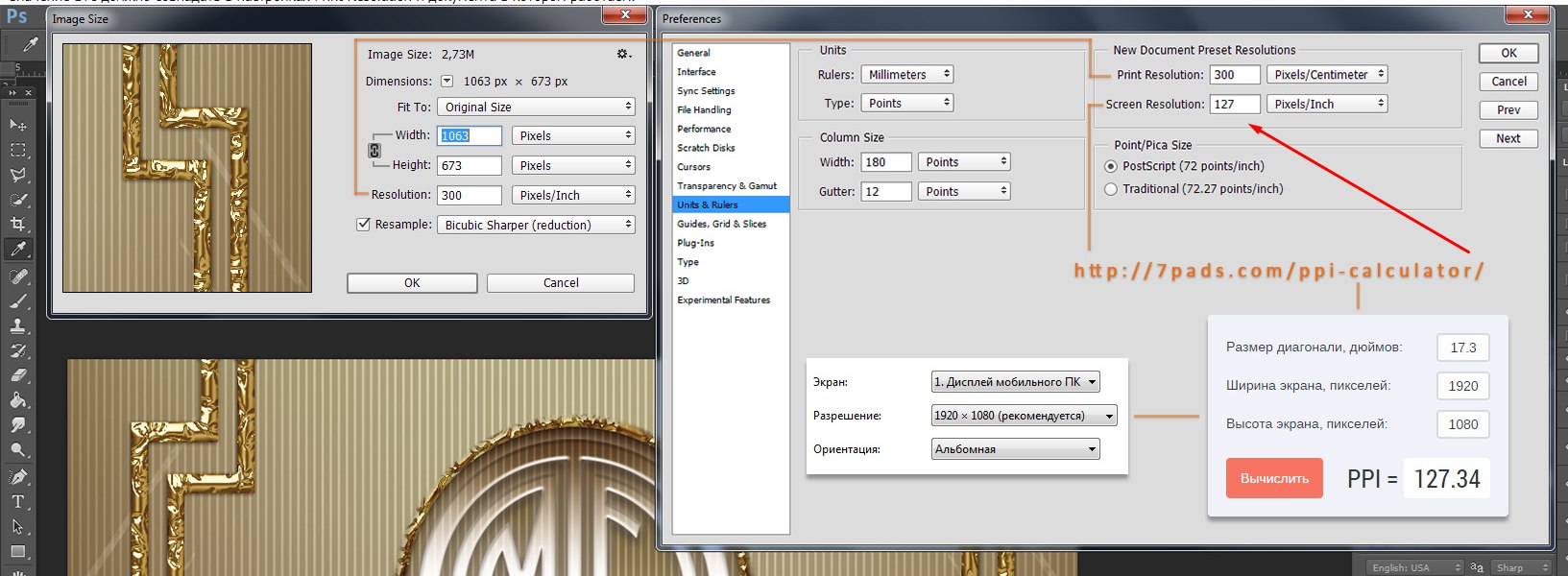Open the Eyedropper preset picker in options bar
This screenshot has width=1568, height=576.
(x=31, y=44)
